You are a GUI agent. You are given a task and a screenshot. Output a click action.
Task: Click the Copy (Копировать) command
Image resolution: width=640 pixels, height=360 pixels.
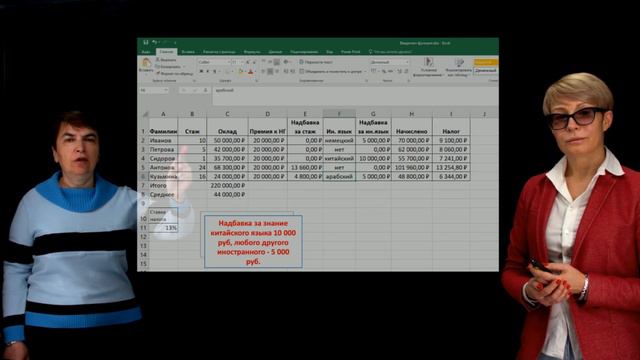tap(168, 67)
